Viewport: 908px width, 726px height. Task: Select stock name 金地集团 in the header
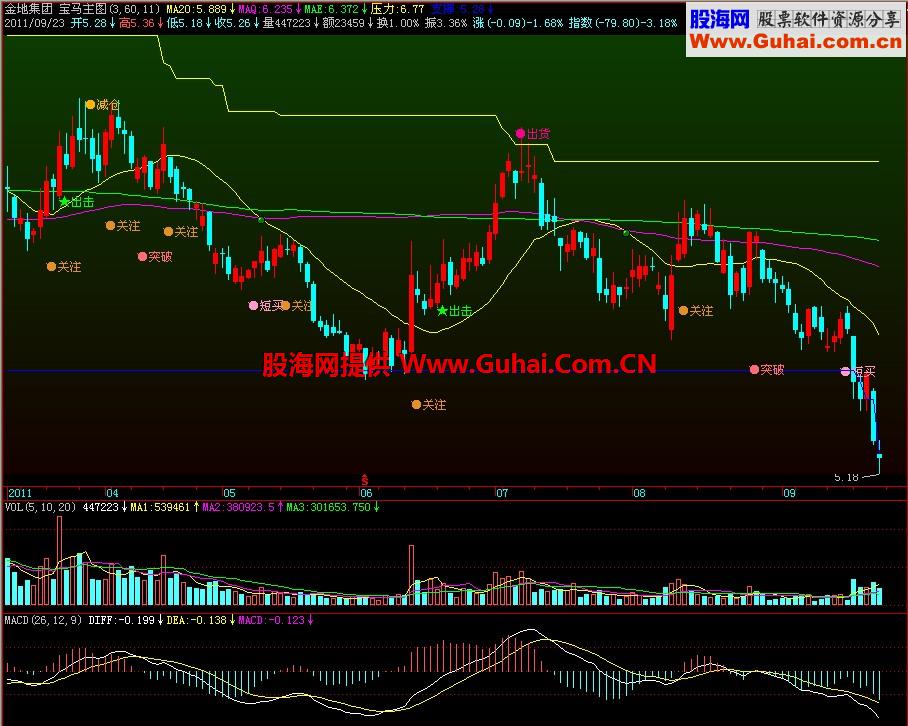click(x=28, y=9)
